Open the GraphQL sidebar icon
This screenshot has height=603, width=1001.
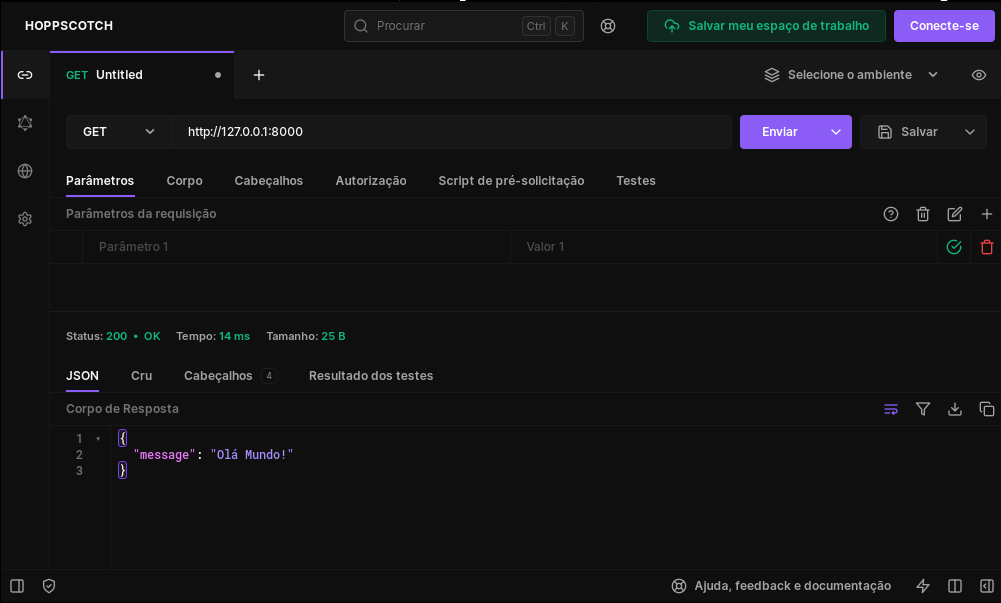(x=25, y=123)
